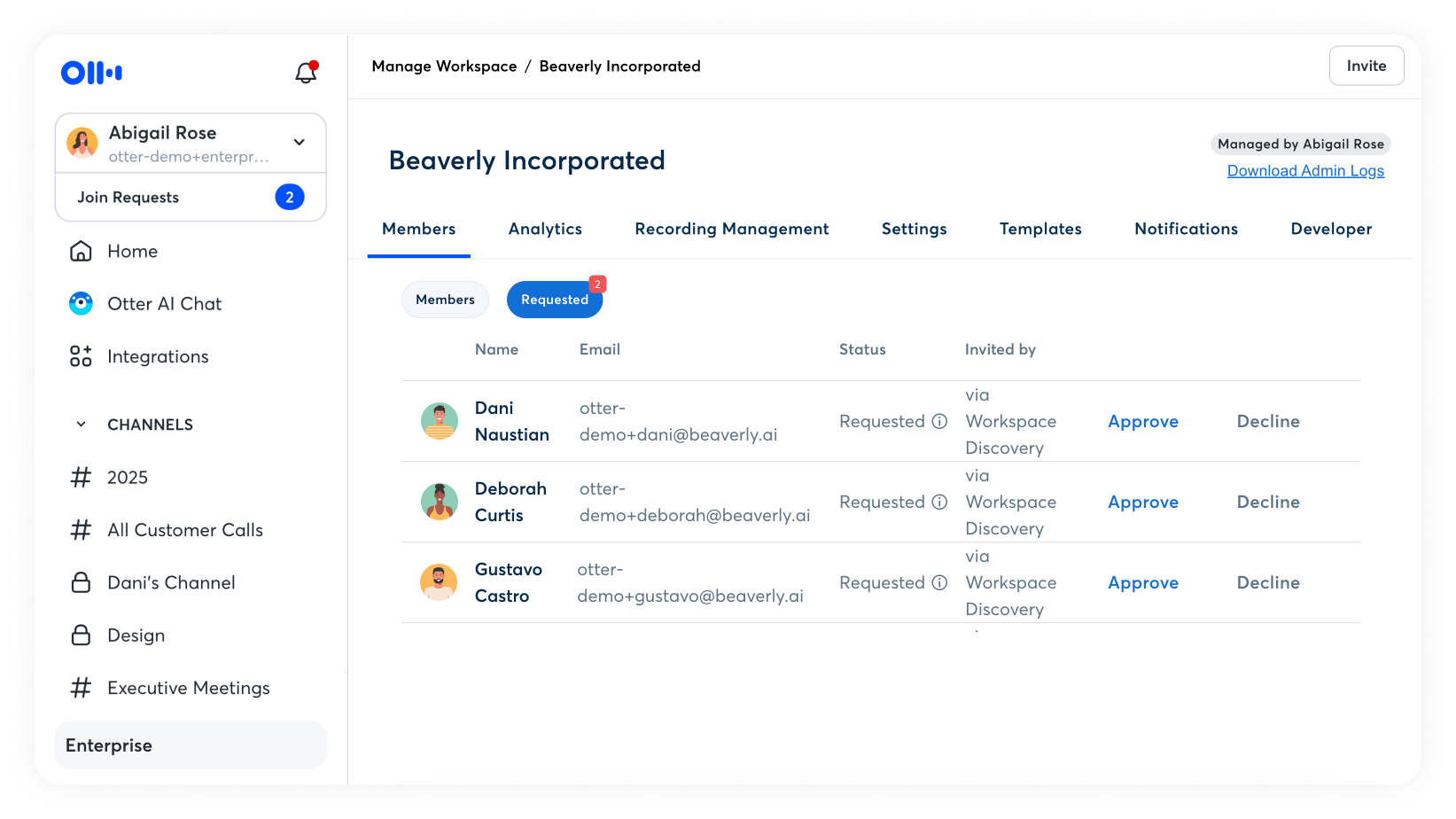
Task: Decline Deborah Curtis's request
Action: pos(1267,503)
